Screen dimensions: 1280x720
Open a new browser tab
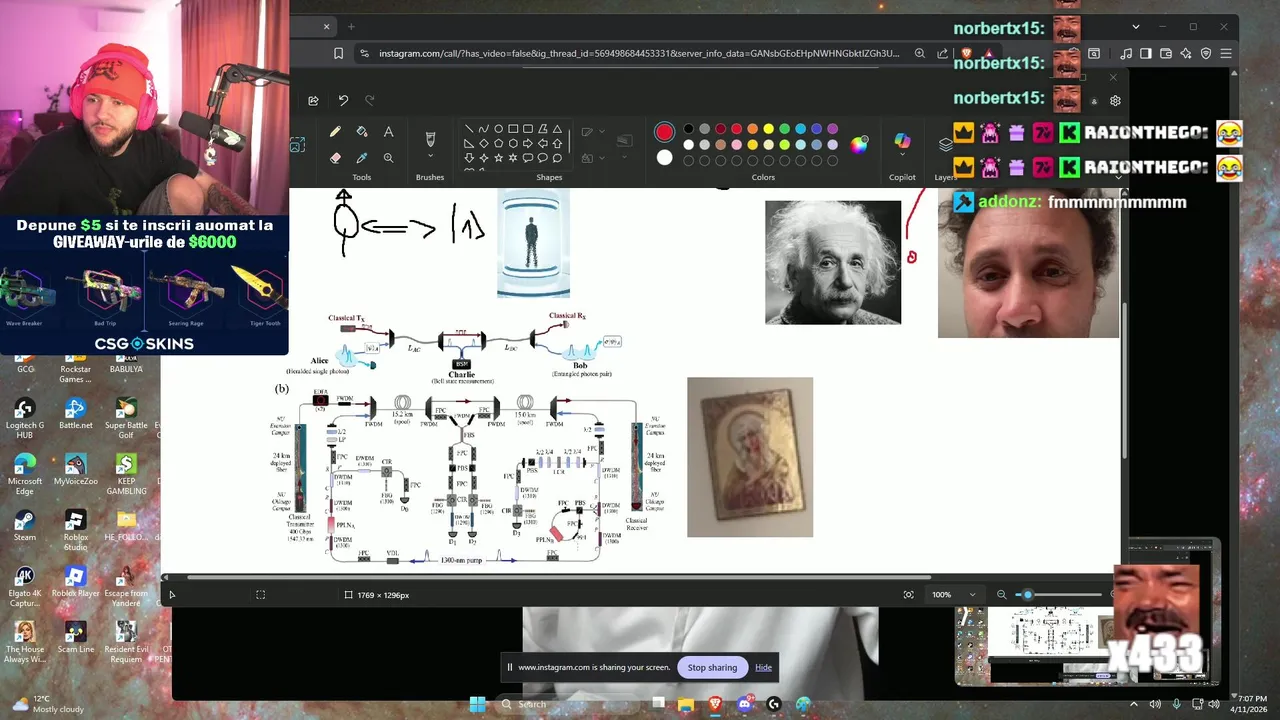(351, 27)
